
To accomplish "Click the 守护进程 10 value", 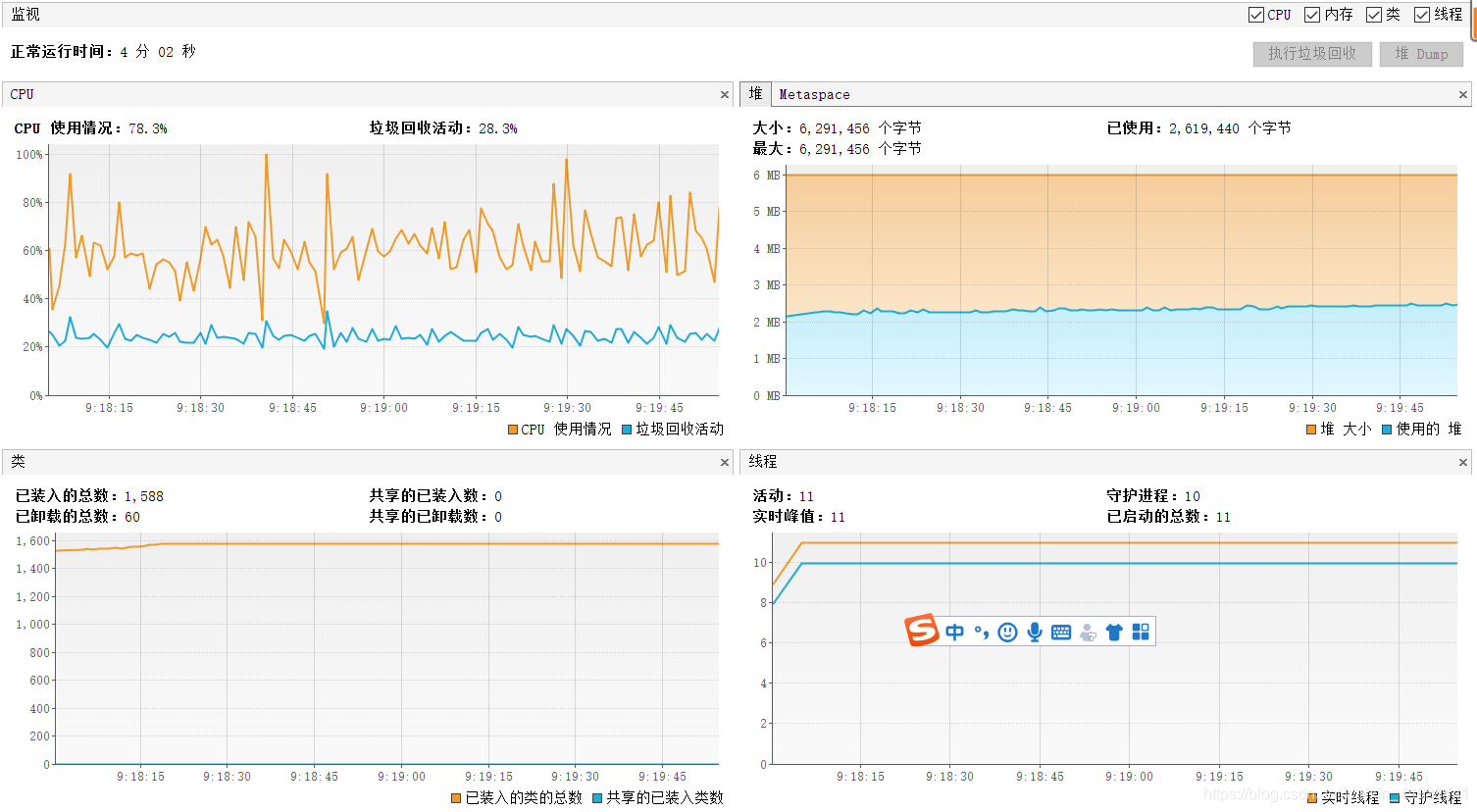I will pos(1193,496).
